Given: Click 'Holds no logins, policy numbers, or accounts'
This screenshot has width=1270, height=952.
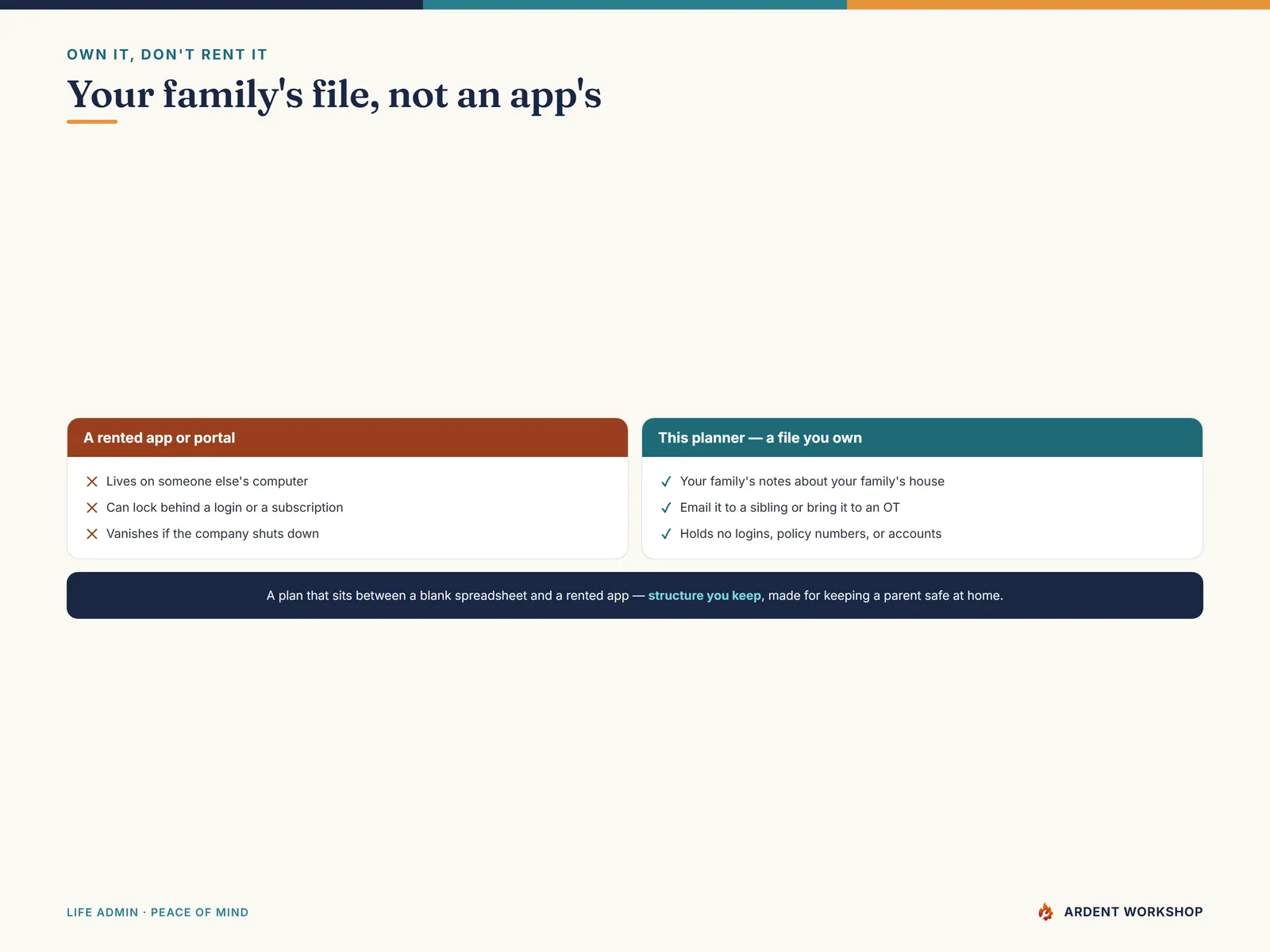Looking at the screenshot, I should click(x=810, y=534).
